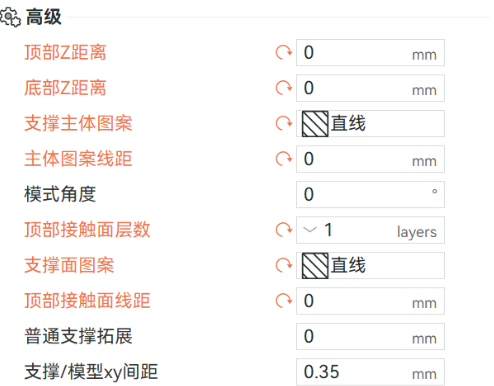Click the 高级 section heading
Viewport: 494px width, 386px height.
(44, 17)
